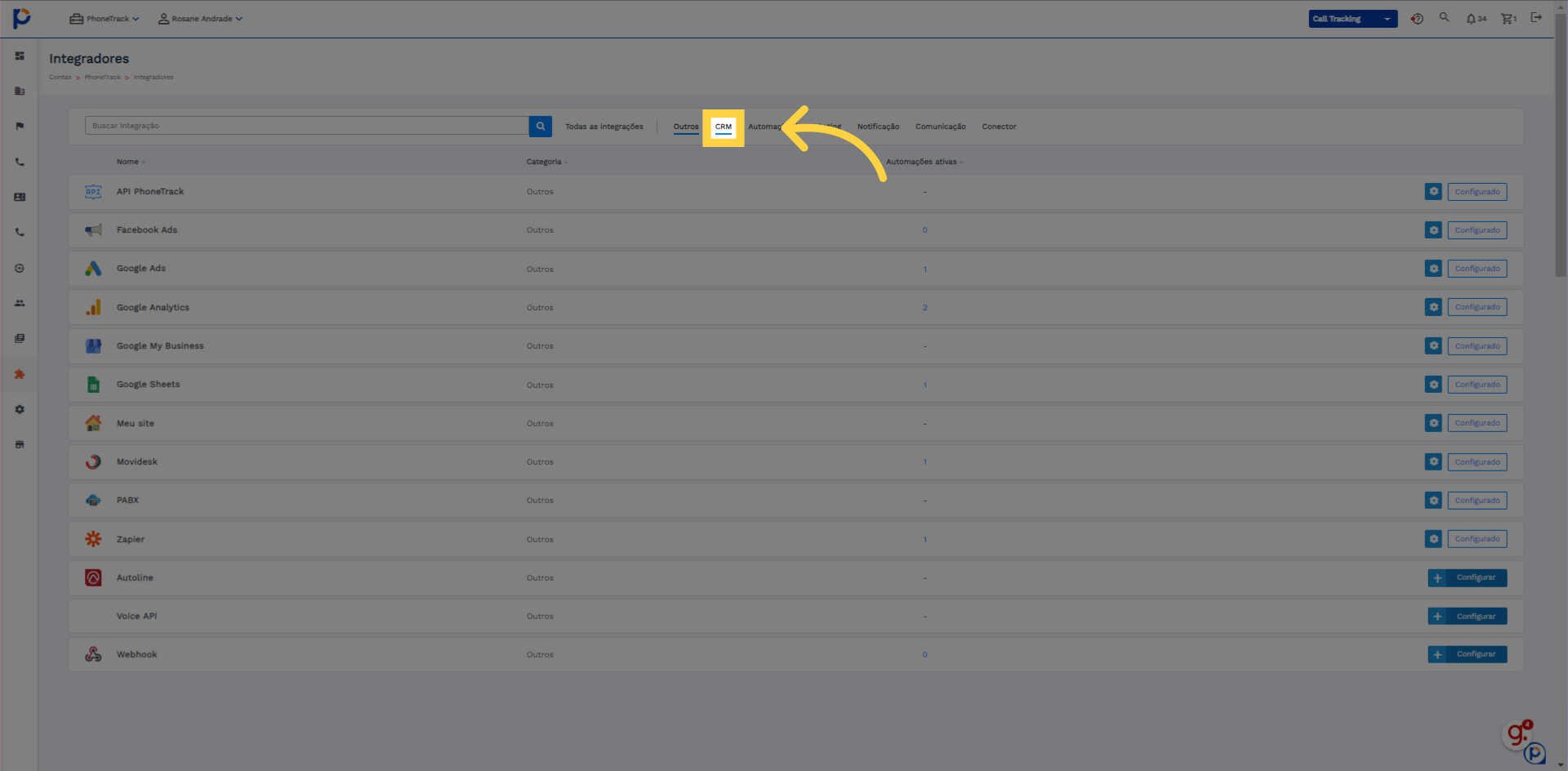Image resolution: width=1568 pixels, height=771 pixels.
Task: Open the people group icon in the sidebar
Action: [20, 303]
